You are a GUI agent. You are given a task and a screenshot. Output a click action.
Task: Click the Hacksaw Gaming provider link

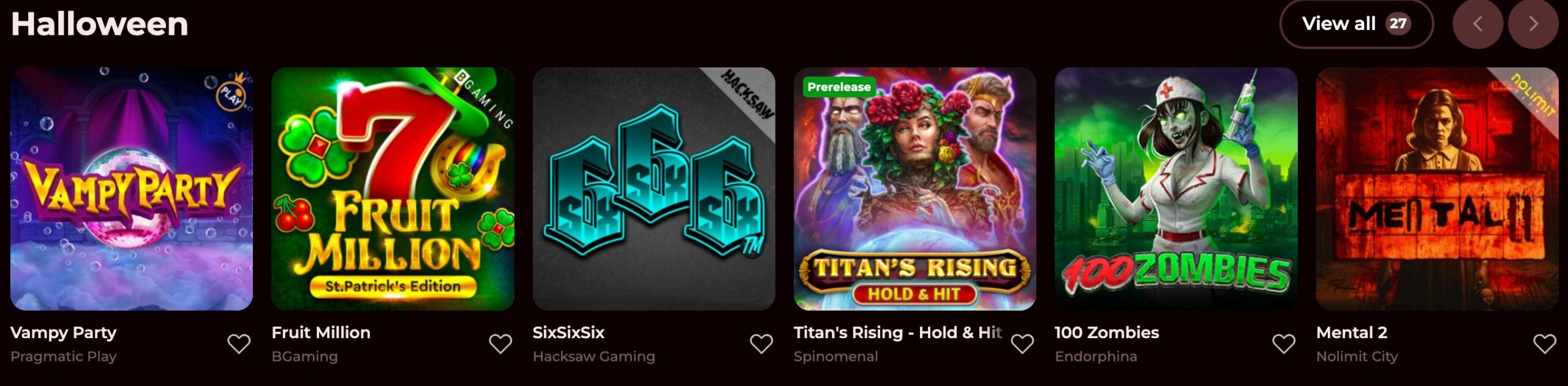click(x=594, y=356)
